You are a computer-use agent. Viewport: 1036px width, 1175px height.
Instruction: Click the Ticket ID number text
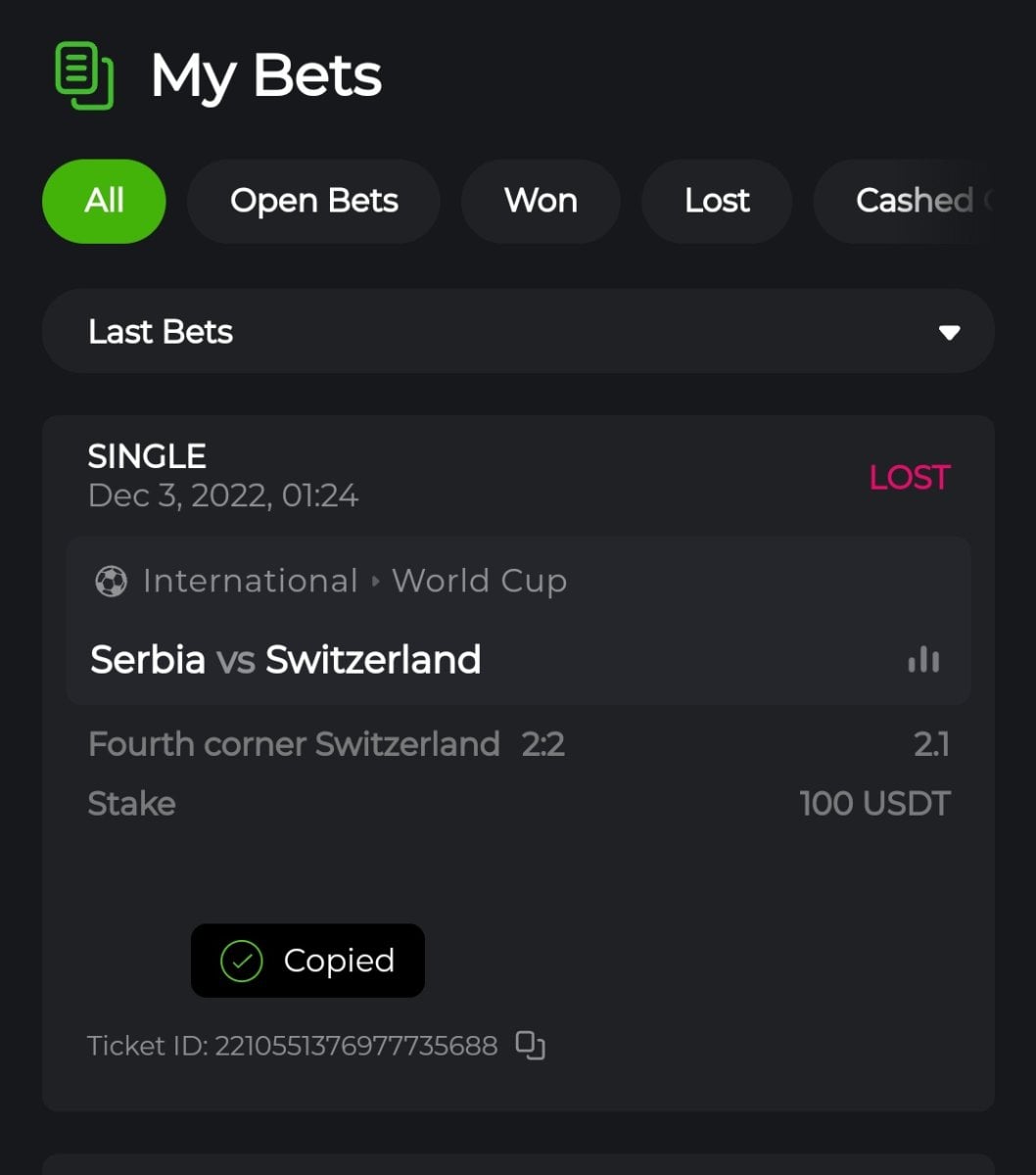355,1046
